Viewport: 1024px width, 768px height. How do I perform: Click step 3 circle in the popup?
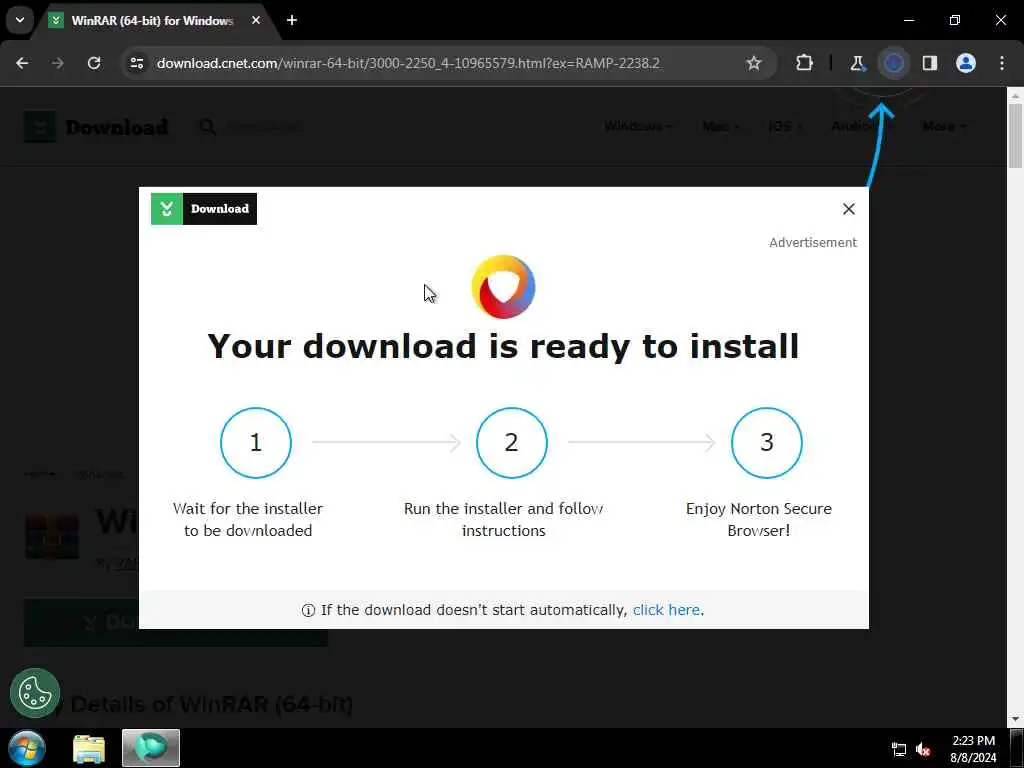click(767, 443)
